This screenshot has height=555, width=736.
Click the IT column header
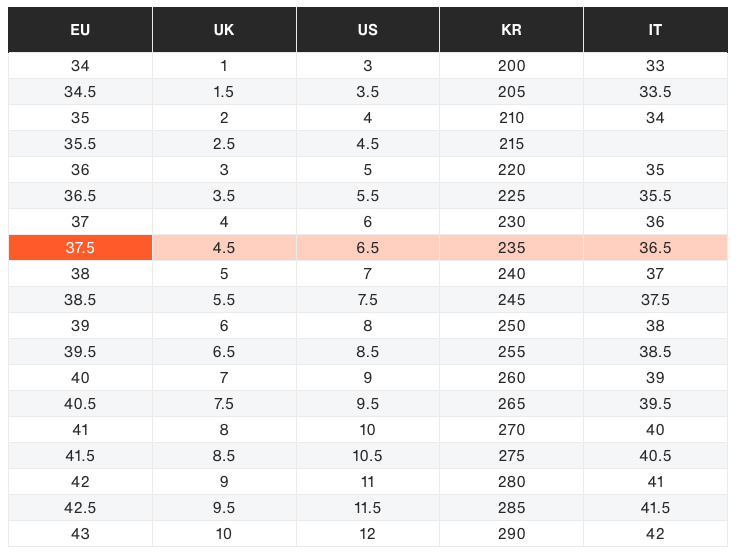pyautogui.click(x=656, y=30)
